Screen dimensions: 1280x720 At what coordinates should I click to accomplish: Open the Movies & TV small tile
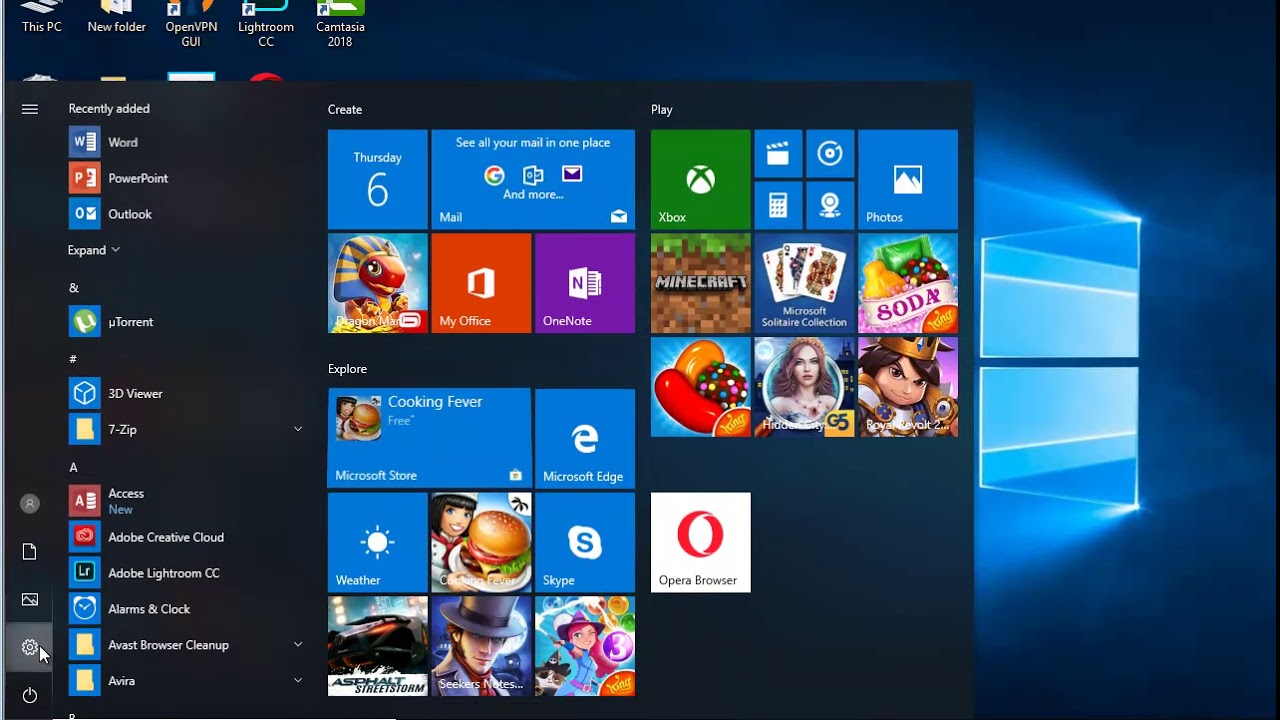pos(778,154)
